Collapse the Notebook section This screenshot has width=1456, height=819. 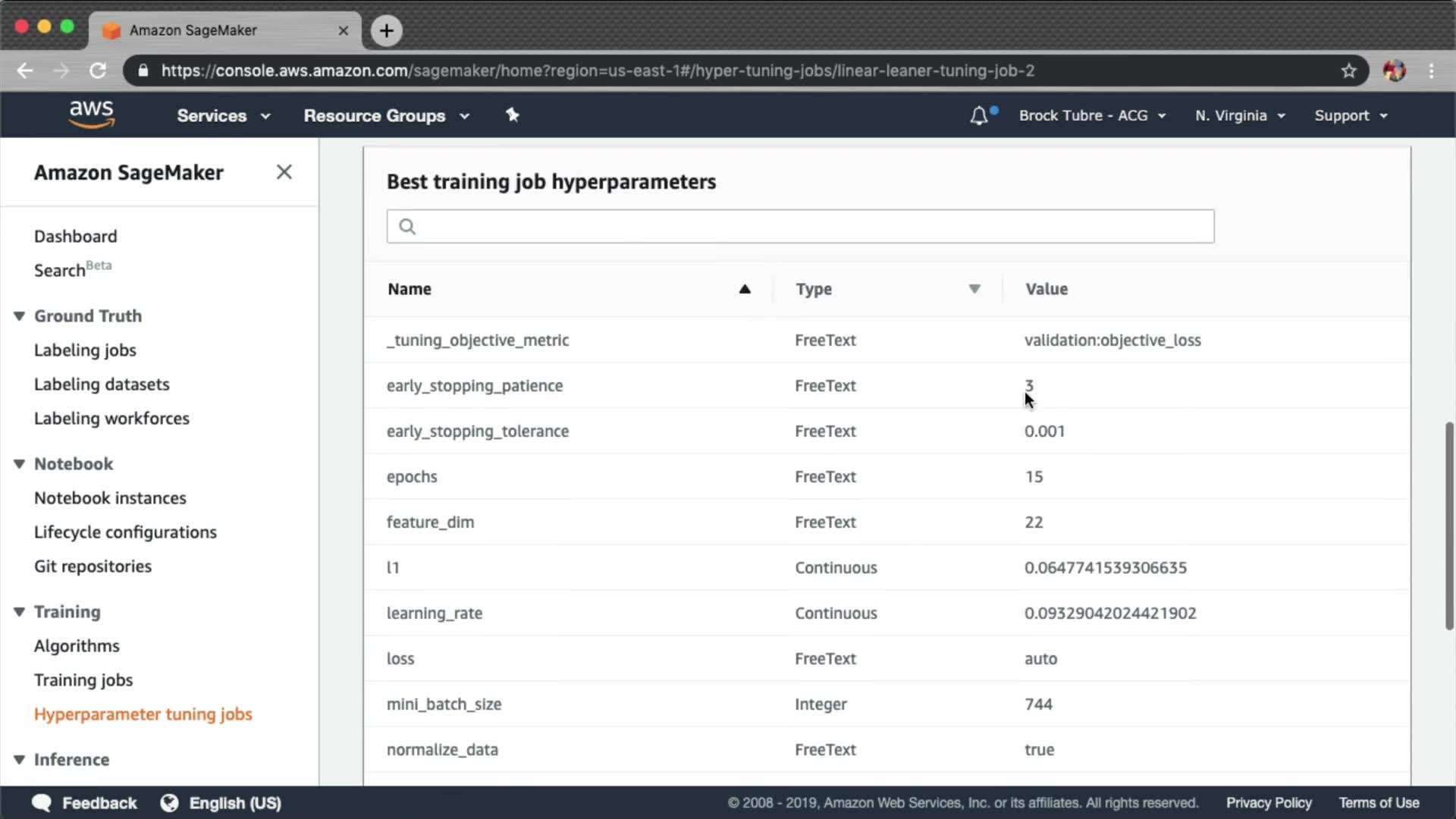tap(20, 464)
